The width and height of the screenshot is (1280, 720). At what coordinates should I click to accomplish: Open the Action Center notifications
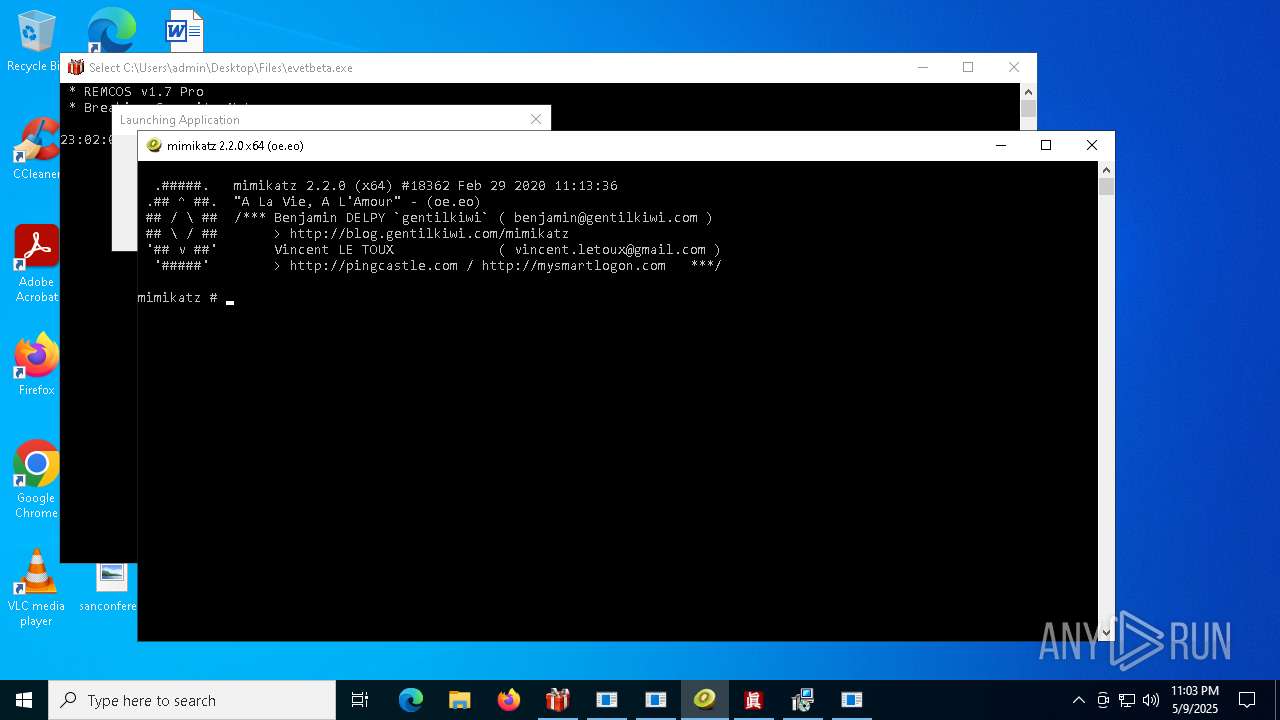[x=1247, y=700]
